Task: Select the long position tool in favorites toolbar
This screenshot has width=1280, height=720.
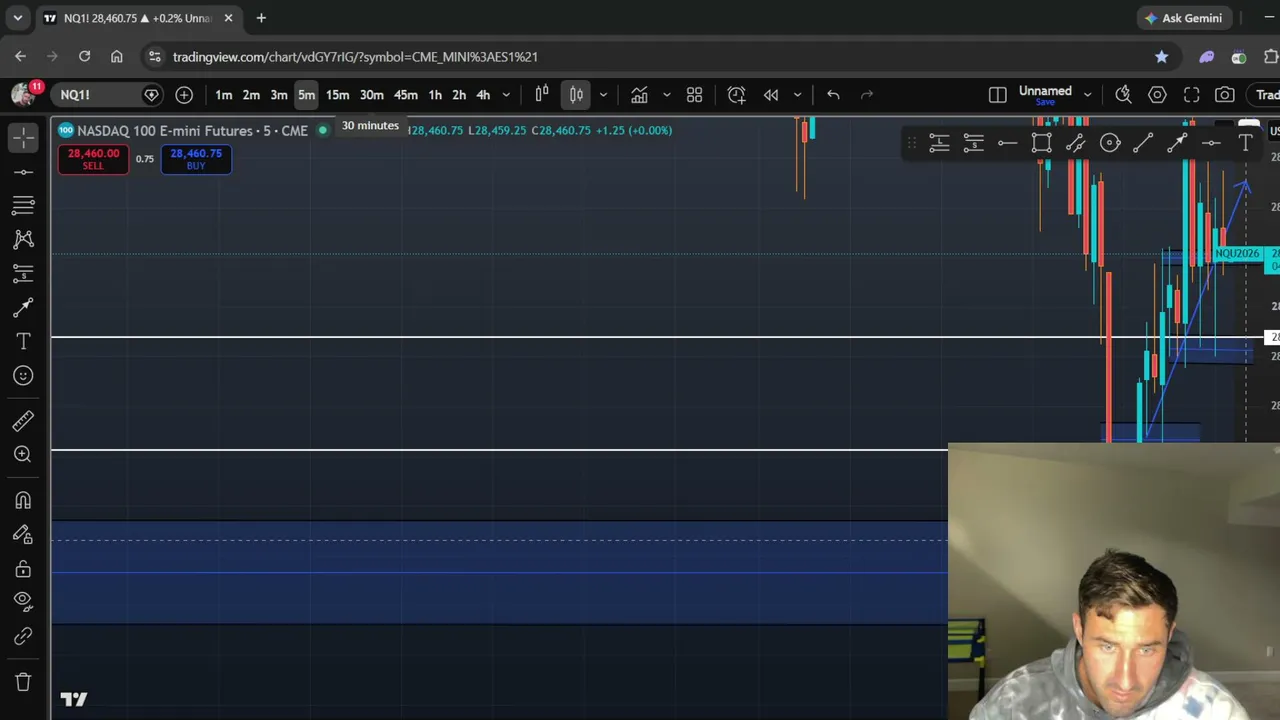Action: coord(939,143)
